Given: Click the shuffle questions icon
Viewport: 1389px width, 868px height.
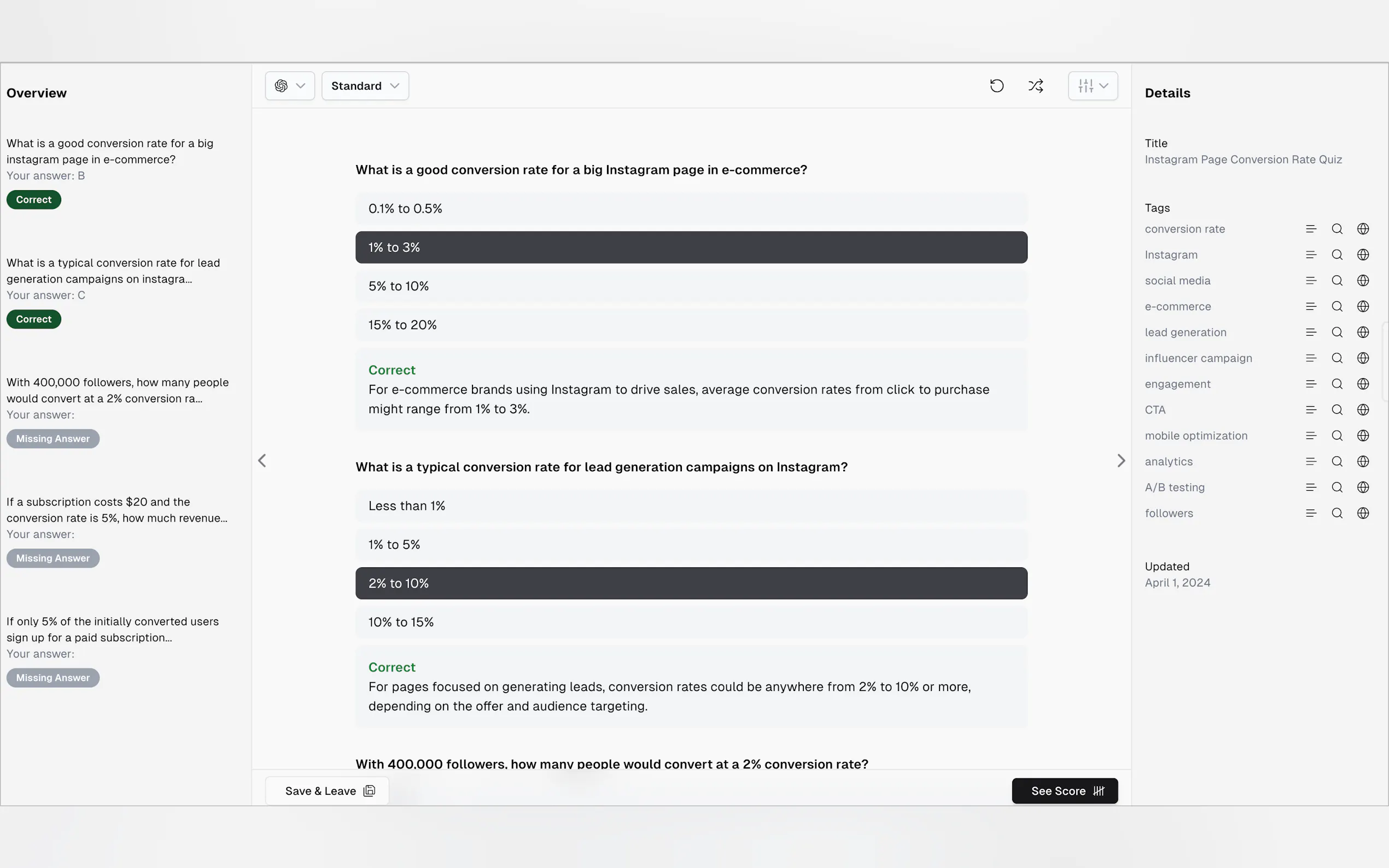Looking at the screenshot, I should pyautogui.click(x=1035, y=86).
